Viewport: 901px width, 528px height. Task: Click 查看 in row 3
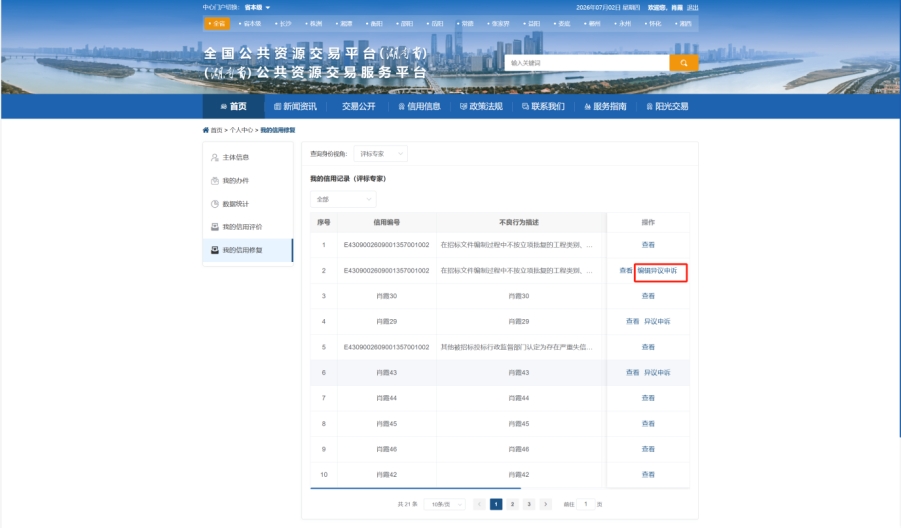point(648,296)
